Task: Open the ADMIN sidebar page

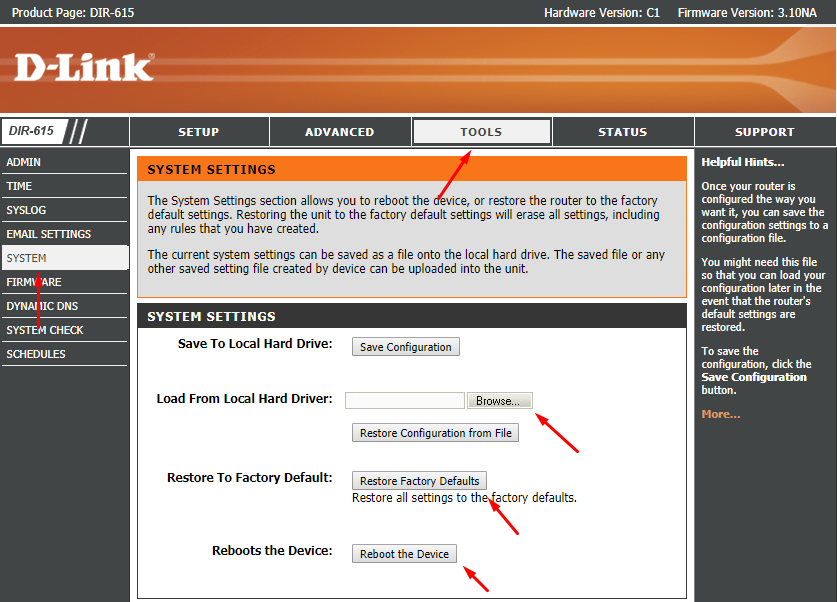Action: (64, 162)
